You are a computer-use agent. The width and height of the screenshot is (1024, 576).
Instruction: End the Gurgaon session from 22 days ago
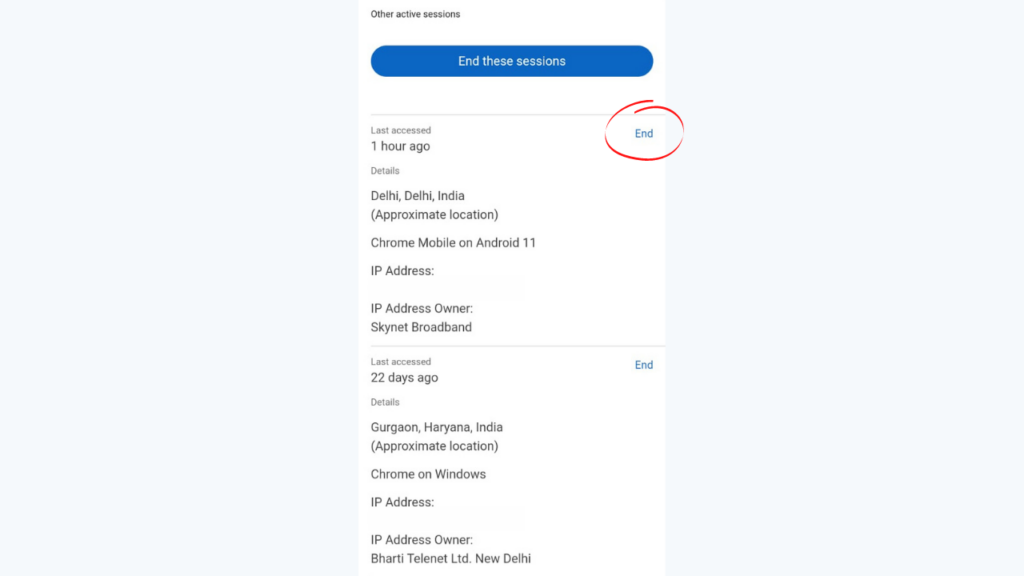(x=643, y=364)
